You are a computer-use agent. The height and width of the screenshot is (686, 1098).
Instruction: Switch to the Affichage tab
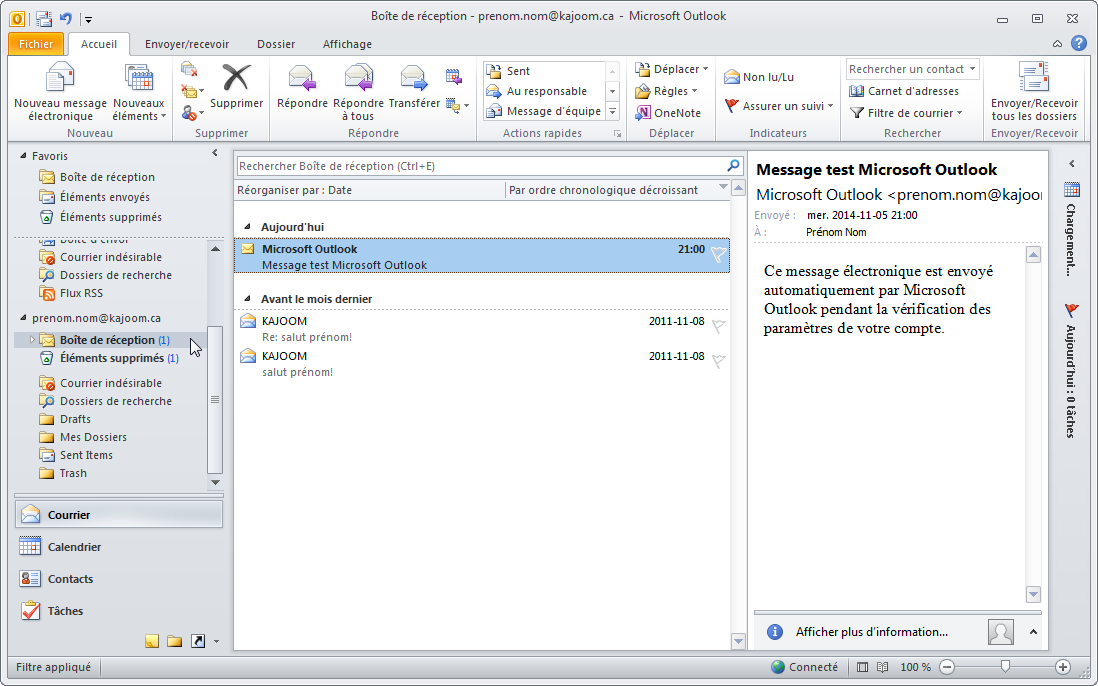pos(347,43)
